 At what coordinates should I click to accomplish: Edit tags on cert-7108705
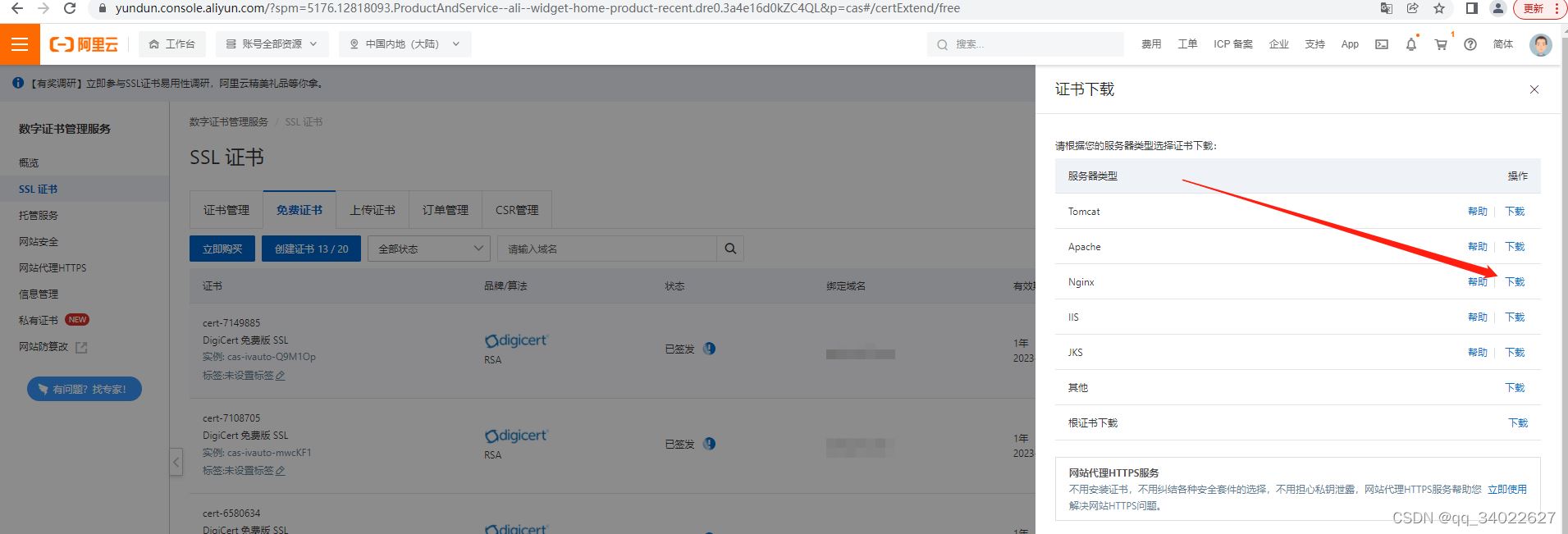pyautogui.click(x=281, y=471)
